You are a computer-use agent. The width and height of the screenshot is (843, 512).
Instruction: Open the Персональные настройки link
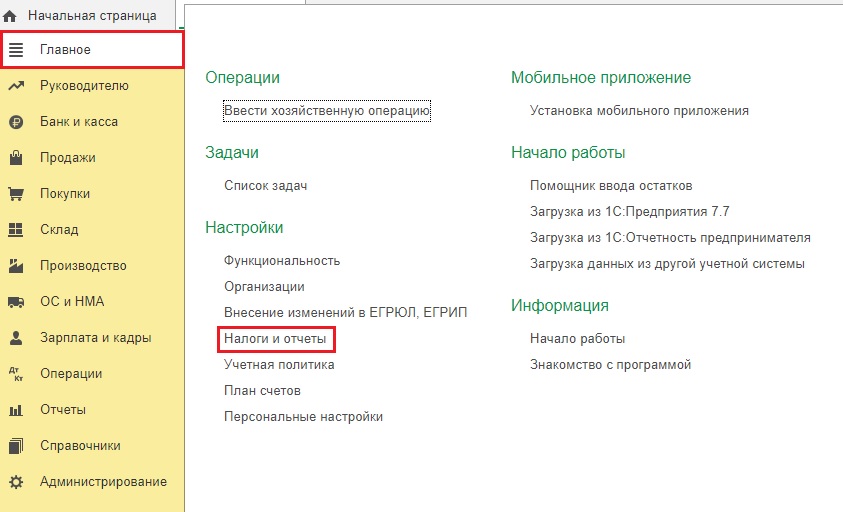(x=303, y=417)
